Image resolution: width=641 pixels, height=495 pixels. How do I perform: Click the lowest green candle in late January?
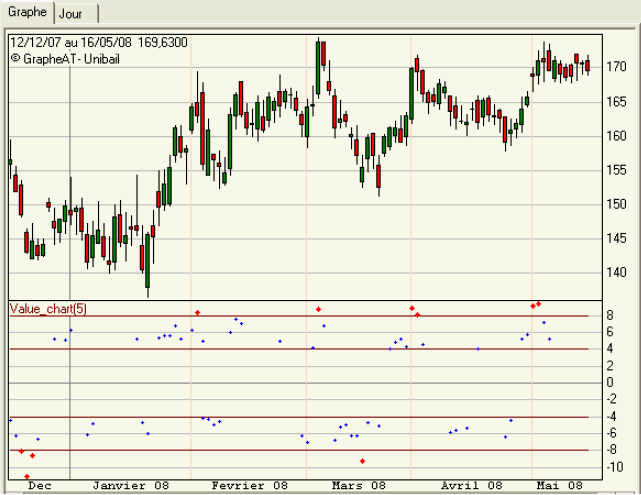pos(148,260)
